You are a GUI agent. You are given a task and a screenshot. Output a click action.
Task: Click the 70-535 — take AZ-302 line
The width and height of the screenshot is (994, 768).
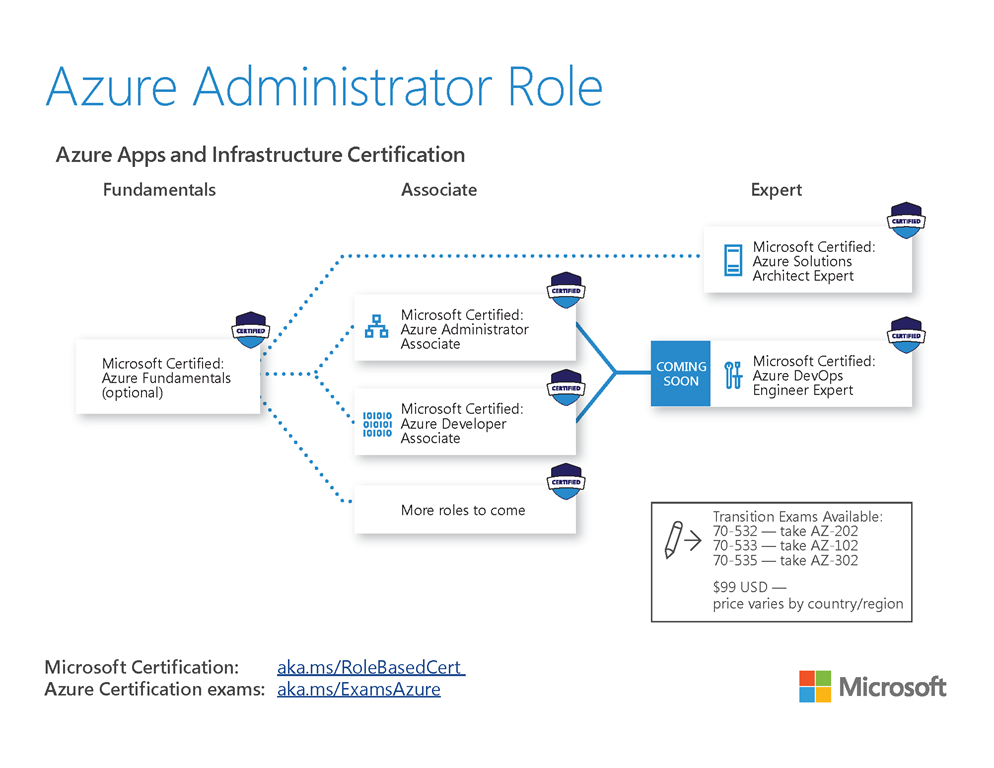pos(785,560)
